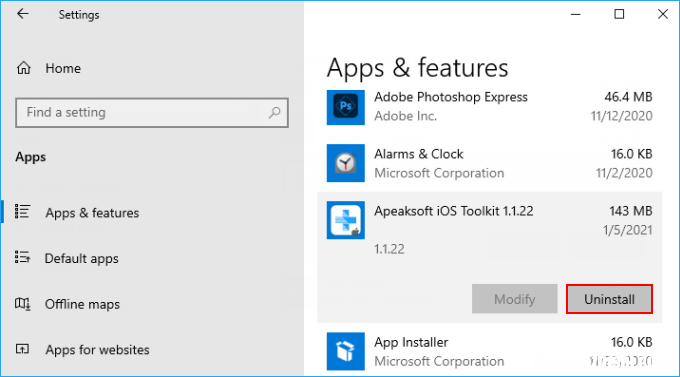Viewport: 680px width, 377px height.
Task: Click the 143 MB size value
Action: click(x=631, y=211)
